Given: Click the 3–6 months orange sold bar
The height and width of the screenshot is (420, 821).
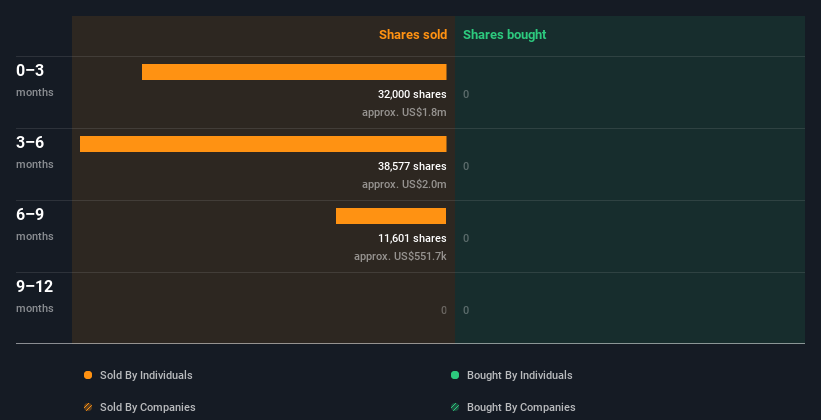Looking at the screenshot, I should click(x=263, y=144).
